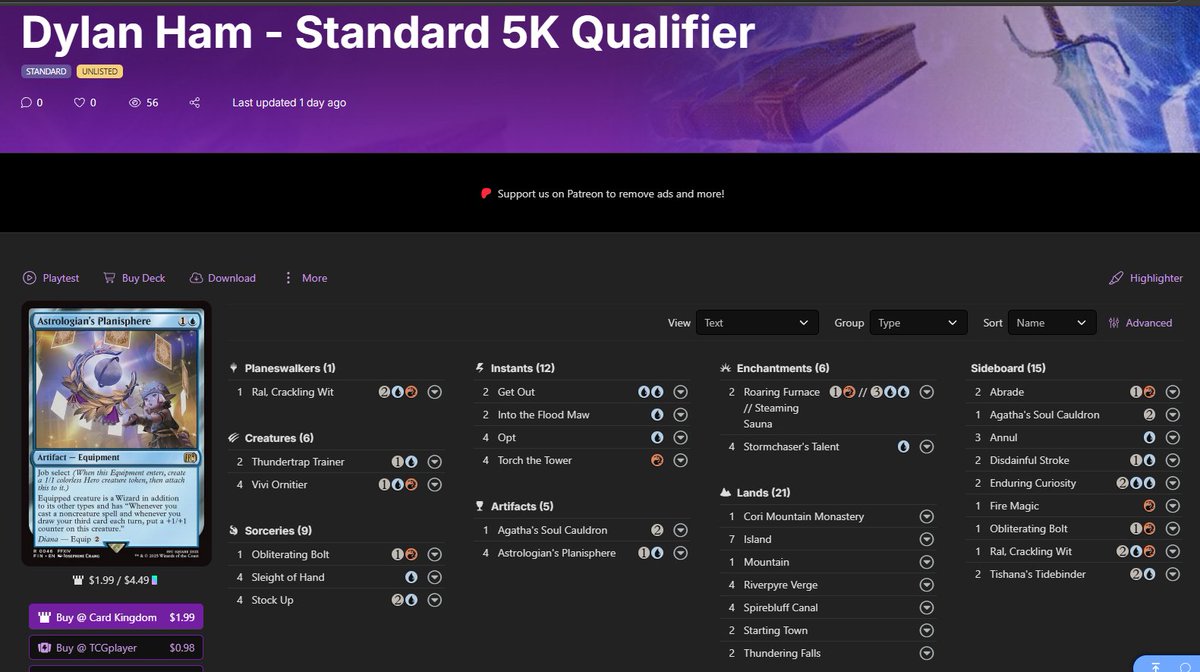
Task: Click the comments icon showing 0
Action: coord(26,103)
